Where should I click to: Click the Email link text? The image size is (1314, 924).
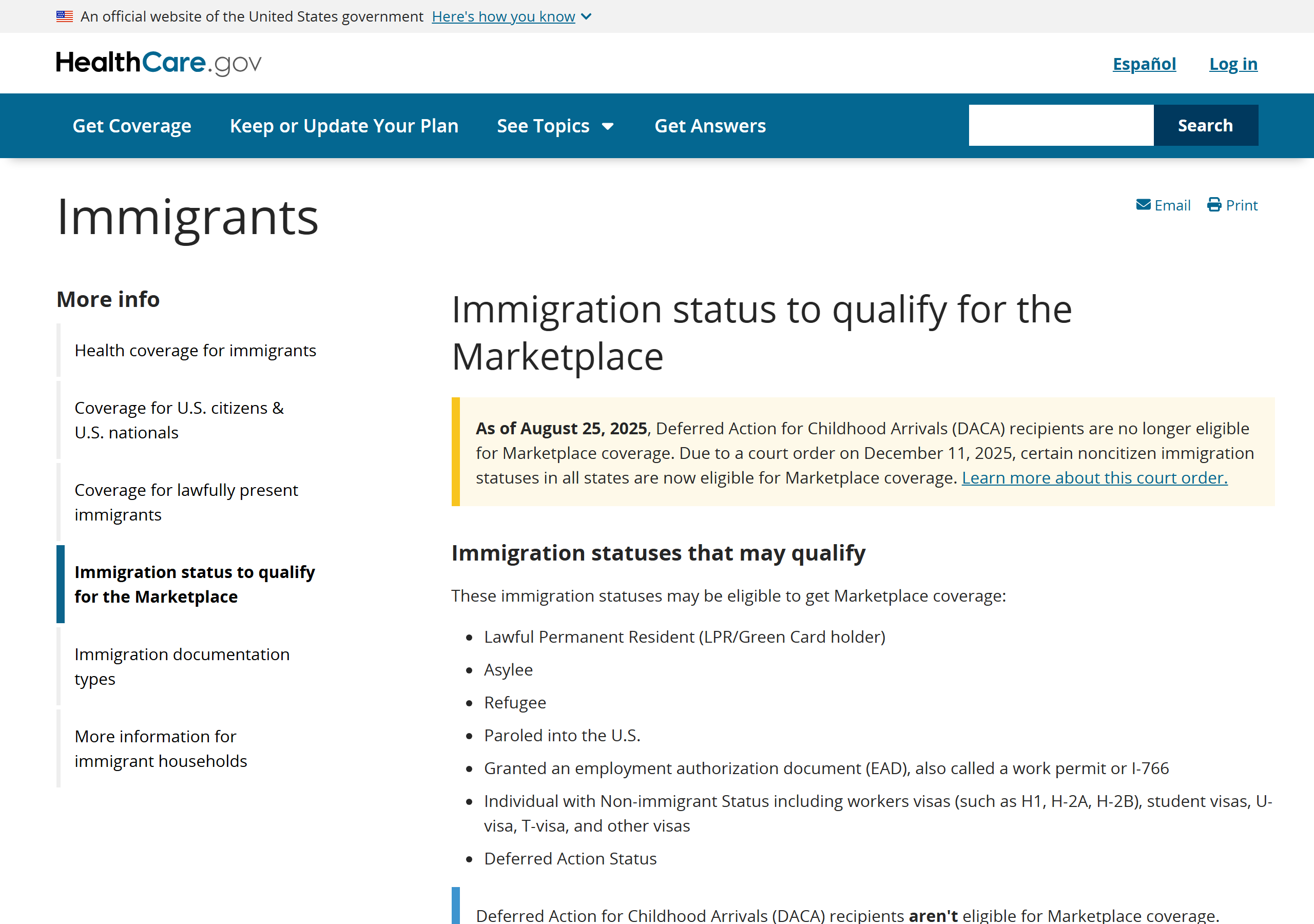point(1172,205)
